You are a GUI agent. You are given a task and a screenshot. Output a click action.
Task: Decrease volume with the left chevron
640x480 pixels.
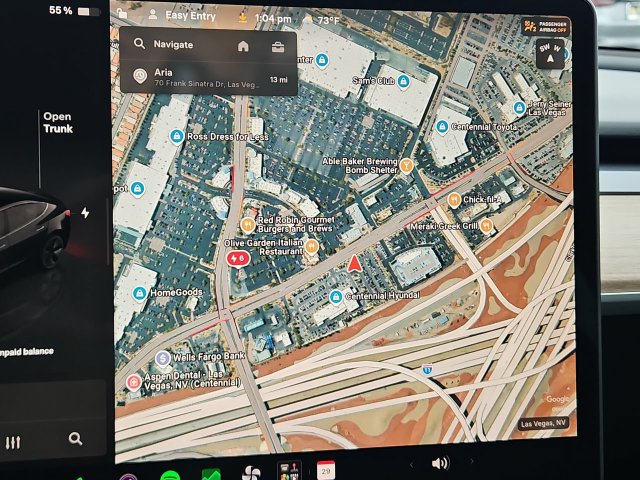pos(411,464)
